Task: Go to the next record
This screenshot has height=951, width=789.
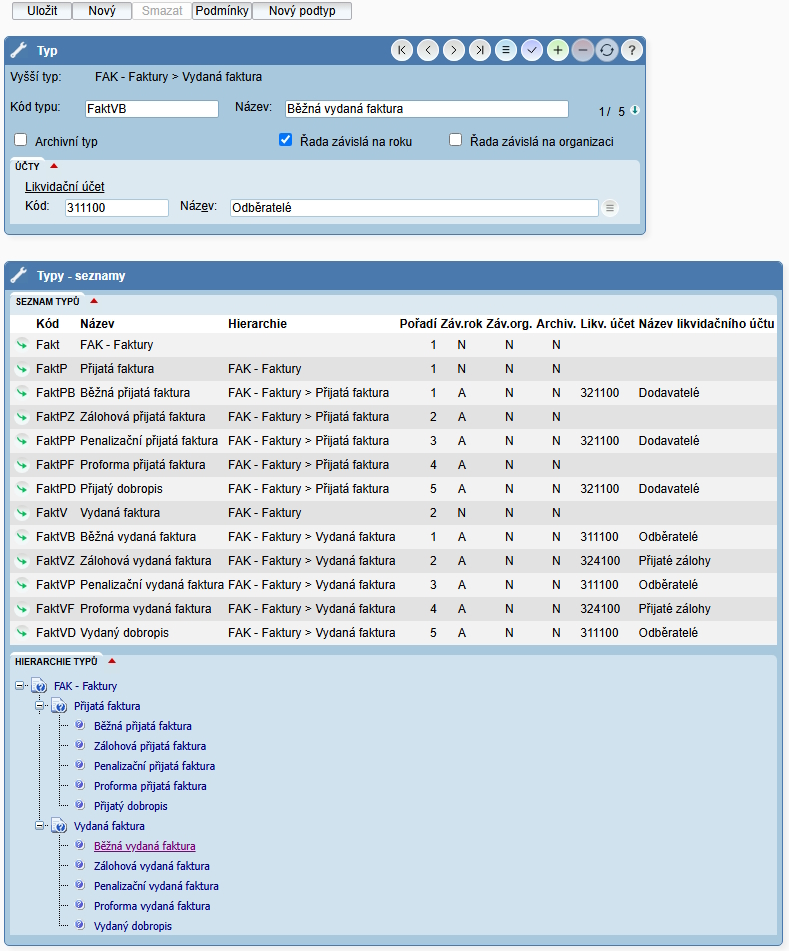Action: 454,50
